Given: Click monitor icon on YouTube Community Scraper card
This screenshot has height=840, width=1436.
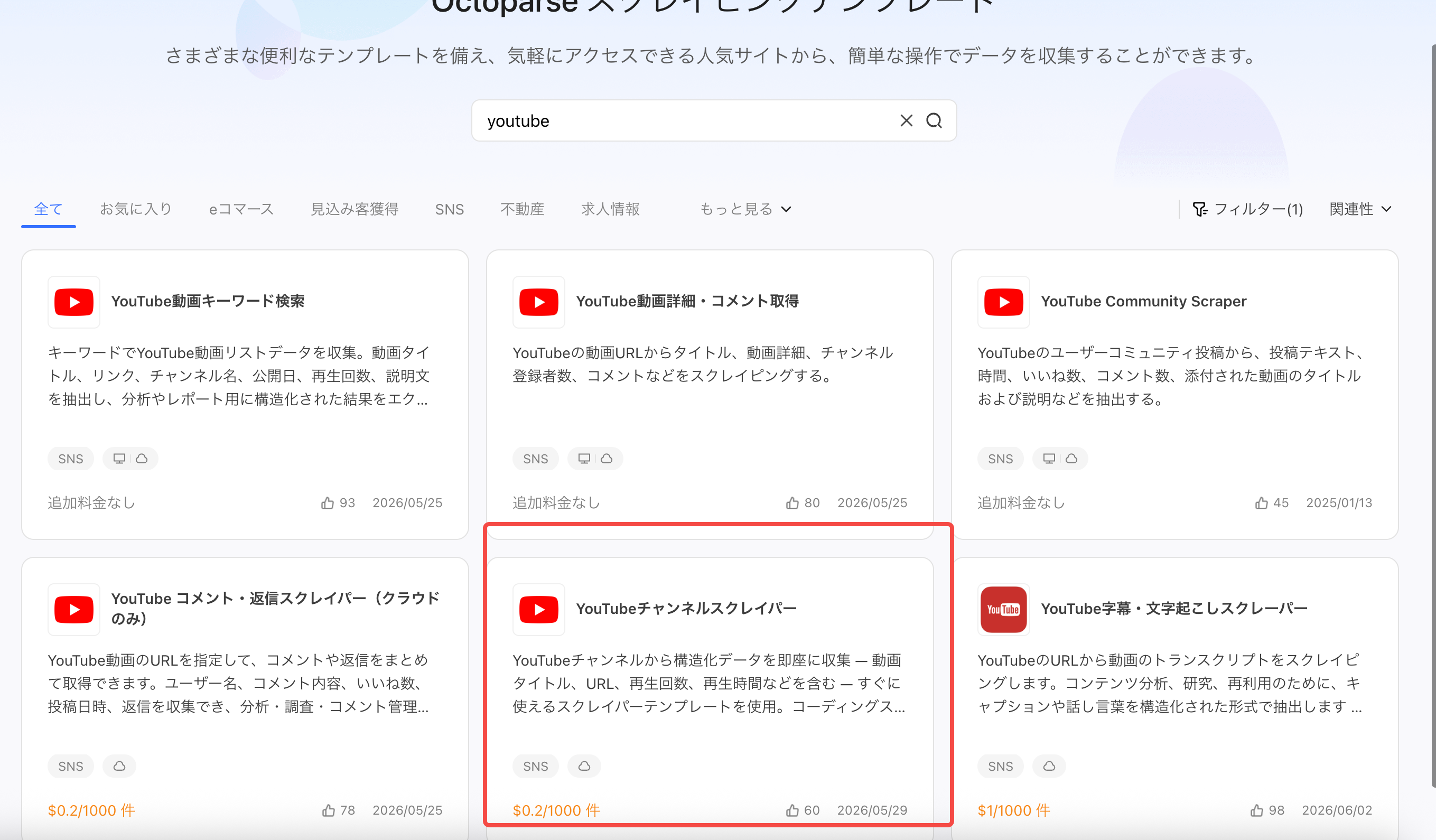Looking at the screenshot, I should click(1049, 459).
